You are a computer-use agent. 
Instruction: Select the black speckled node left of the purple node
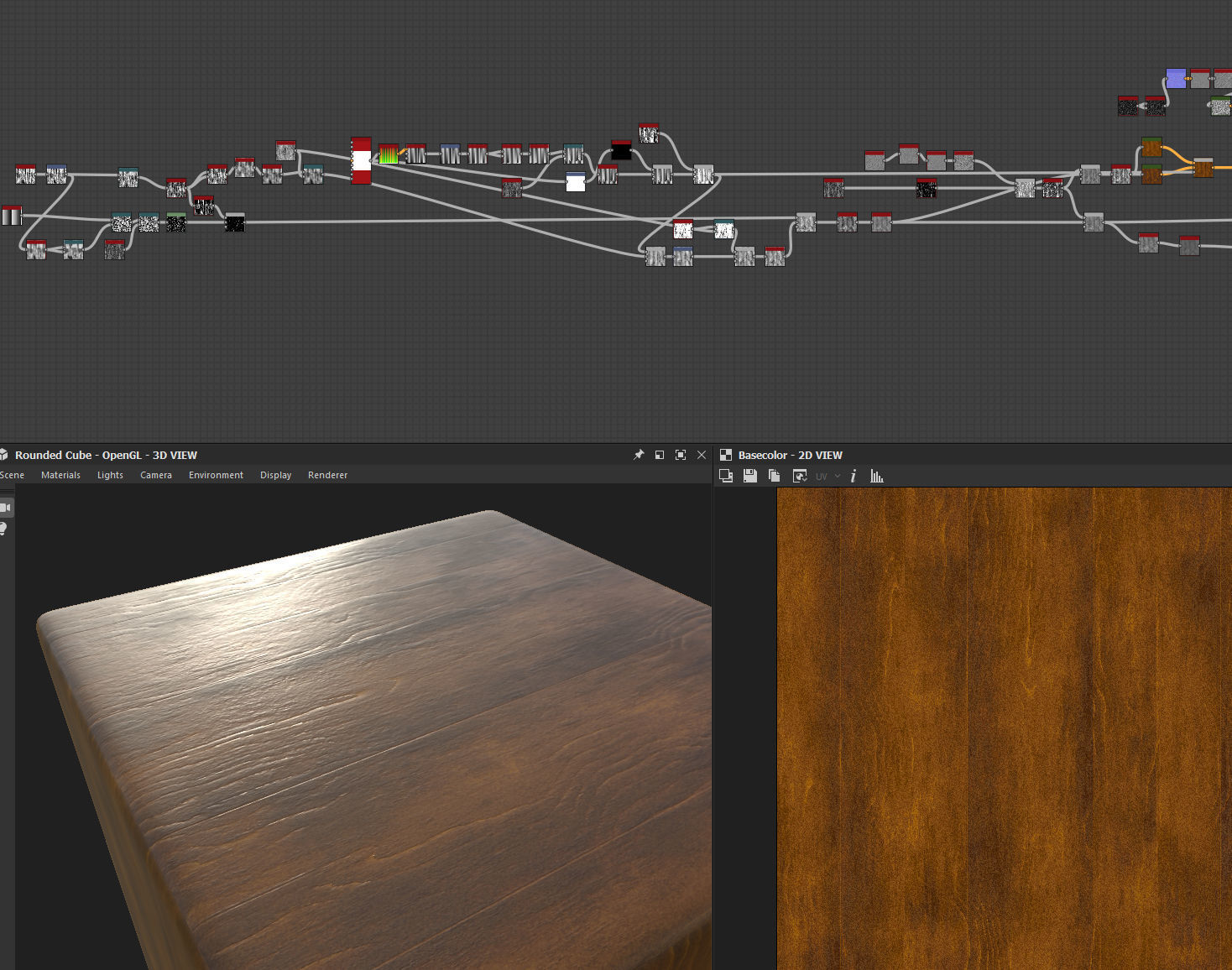pyautogui.click(x=1156, y=106)
